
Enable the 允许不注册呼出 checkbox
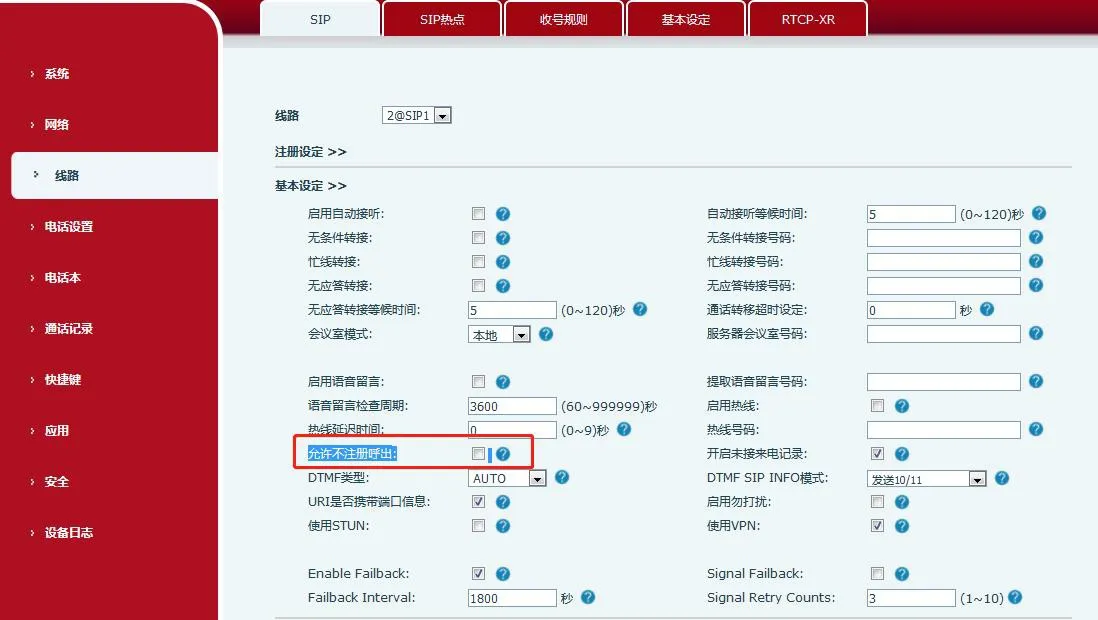tap(479, 453)
